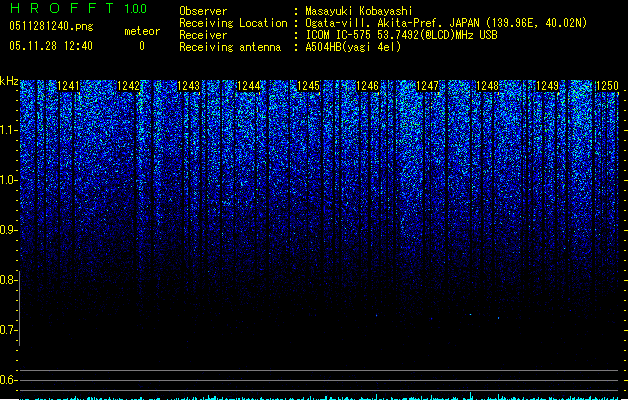
Task: Click the 1243 time marker
Action: click(189, 86)
